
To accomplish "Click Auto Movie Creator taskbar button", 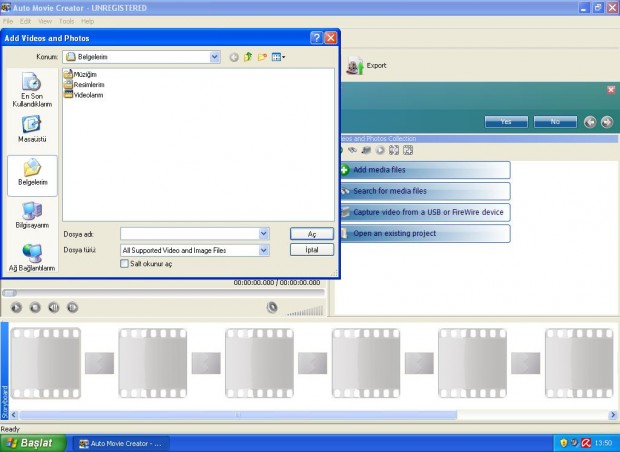I will pos(123,443).
